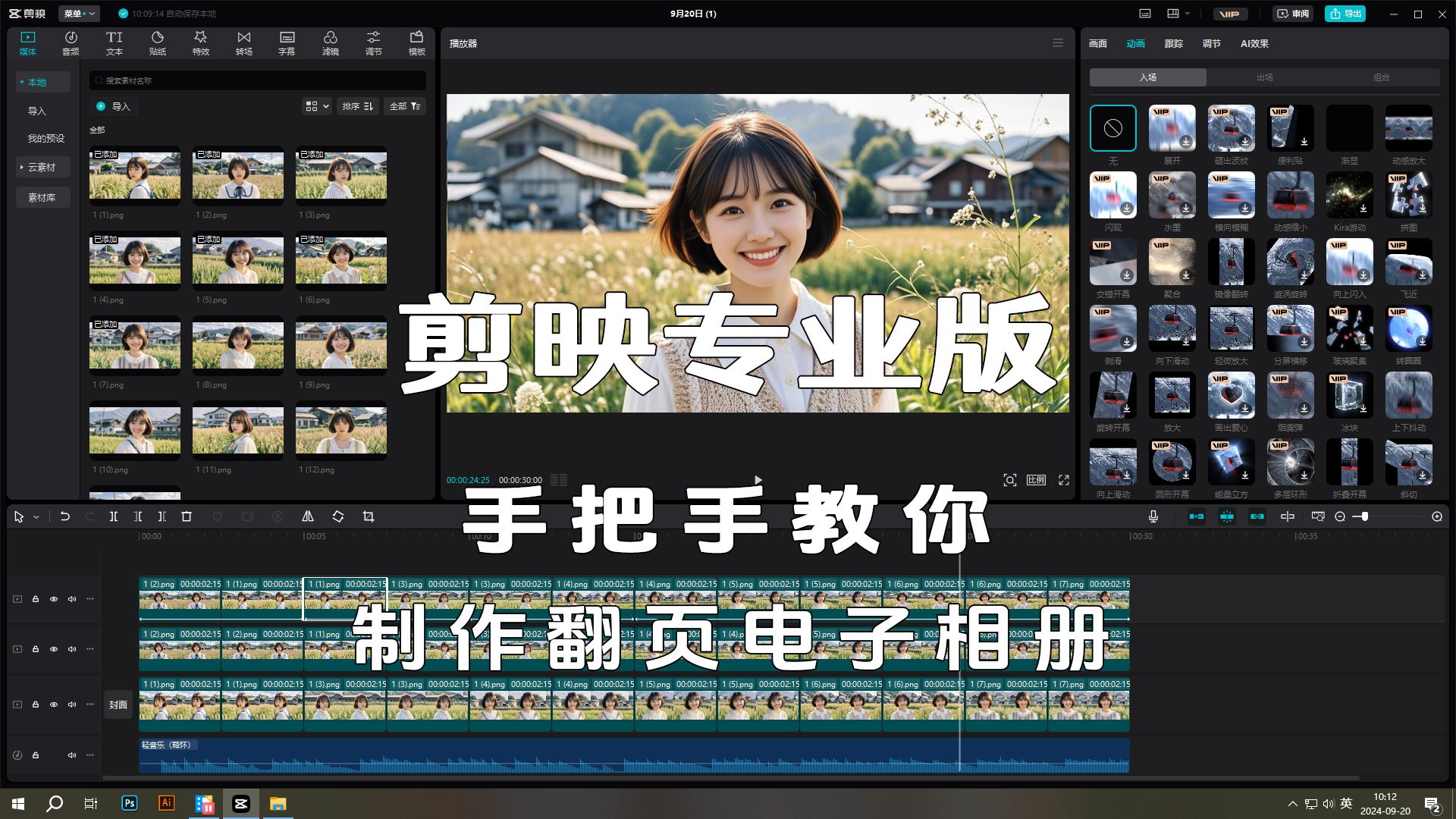Click the 导入 import button with plus icon
Viewport: 1456px width, 819px height.
(114, 106)
